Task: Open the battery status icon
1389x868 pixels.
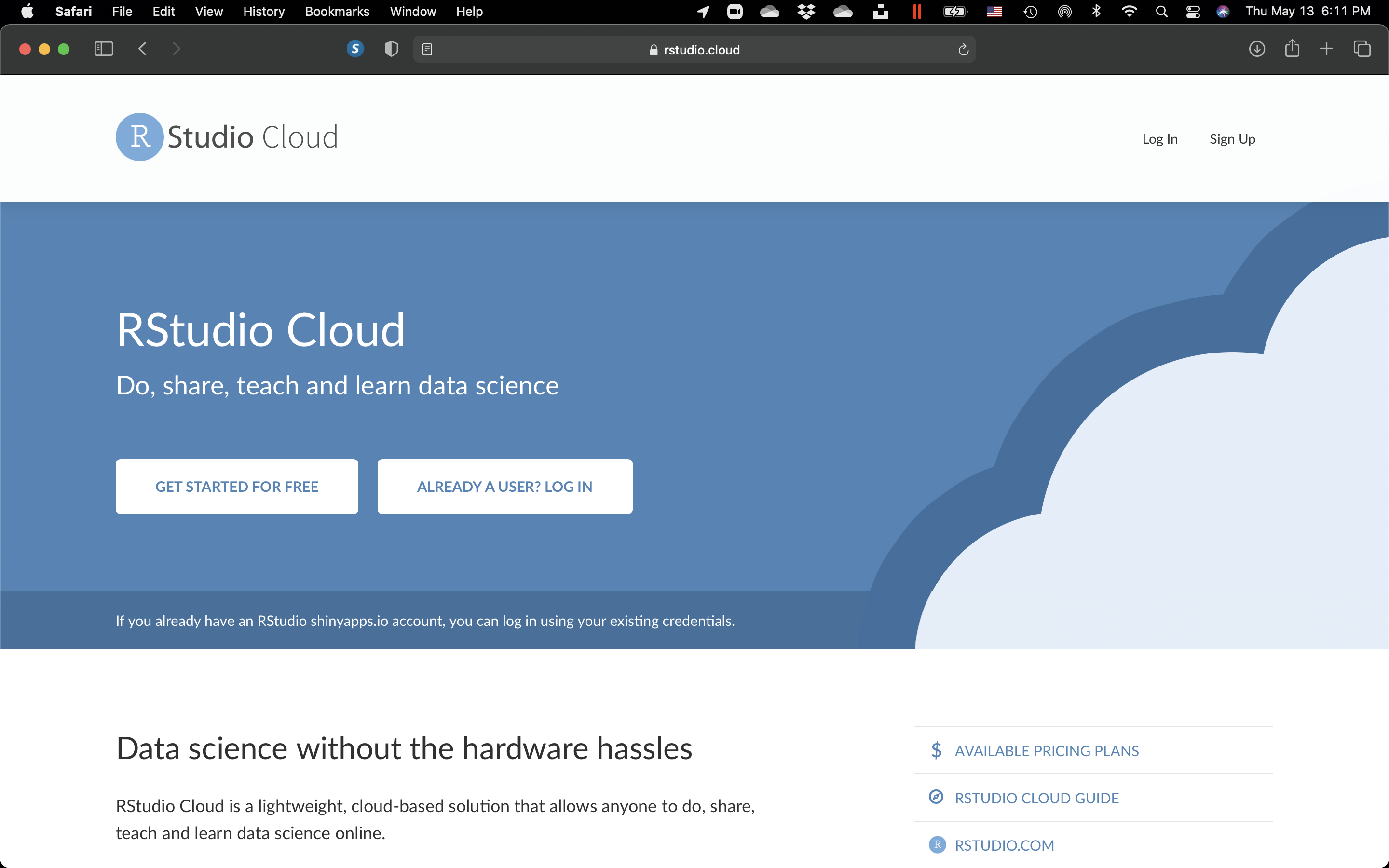Action: click(x=955, y=12)
